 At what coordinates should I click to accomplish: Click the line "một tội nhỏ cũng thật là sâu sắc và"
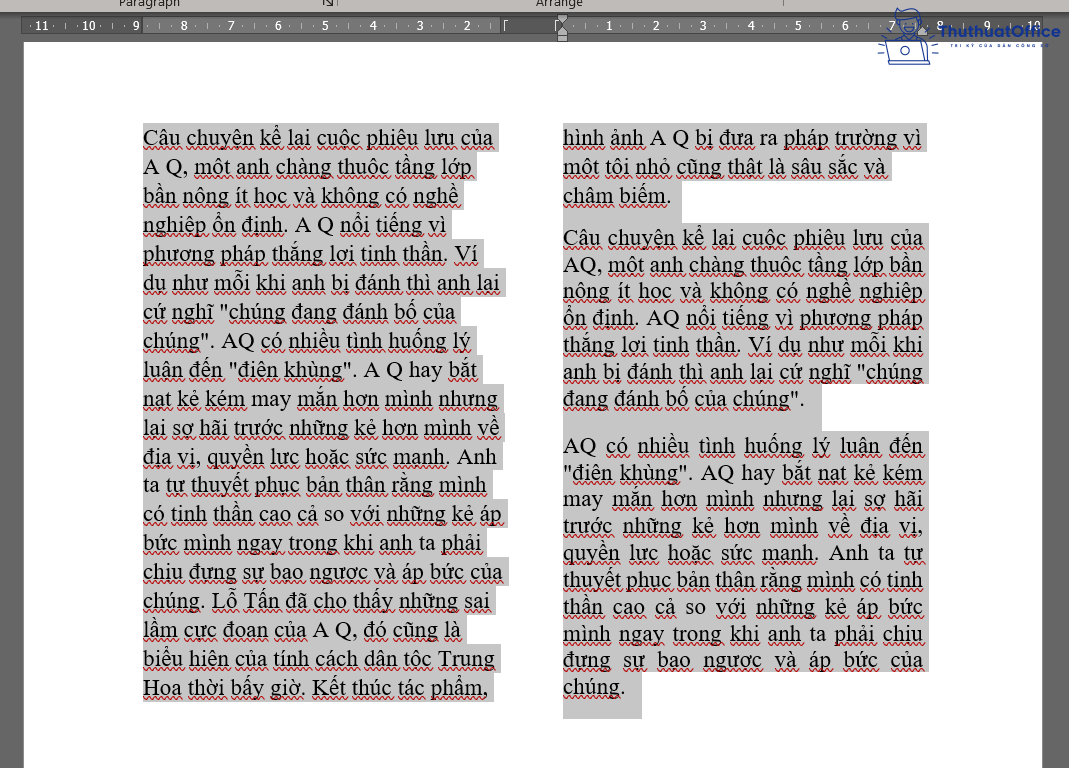click(724, 167)
